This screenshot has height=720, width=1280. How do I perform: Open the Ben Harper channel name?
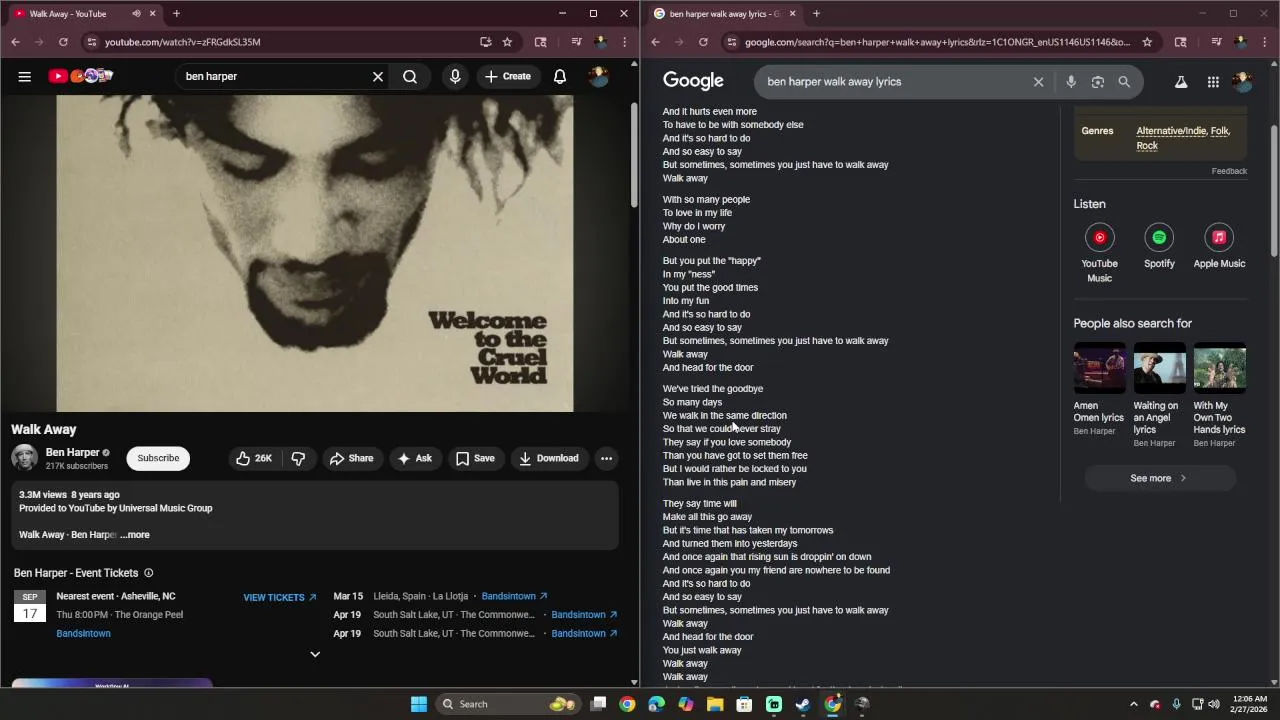coord(72,452)
